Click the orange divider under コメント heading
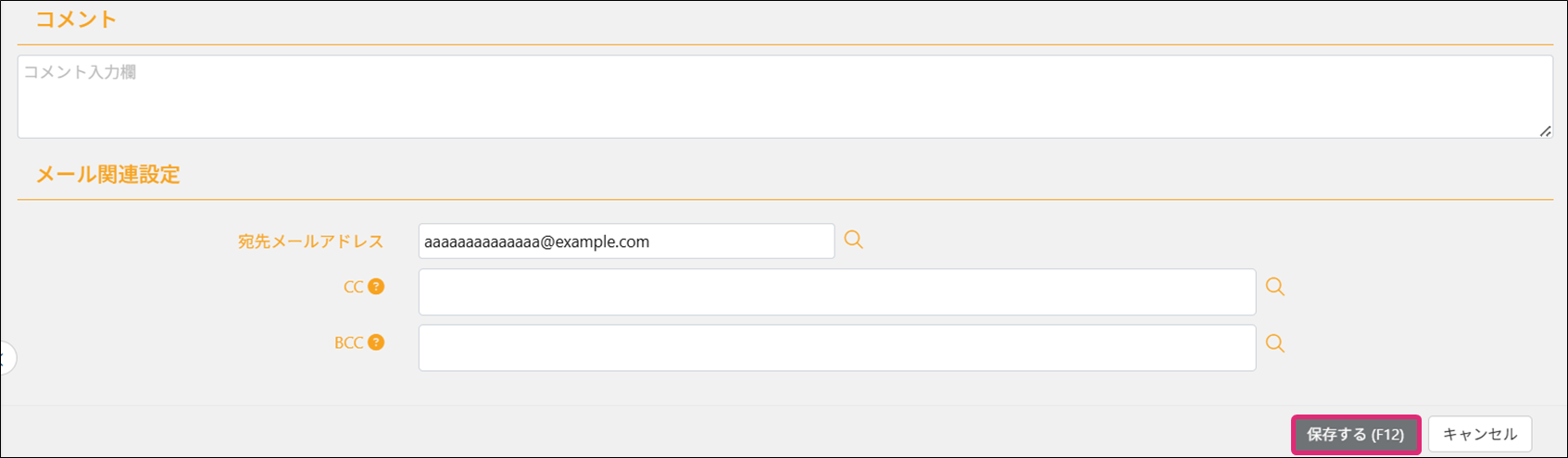This screenshot has width=1568, height=458. pos(784,44)
